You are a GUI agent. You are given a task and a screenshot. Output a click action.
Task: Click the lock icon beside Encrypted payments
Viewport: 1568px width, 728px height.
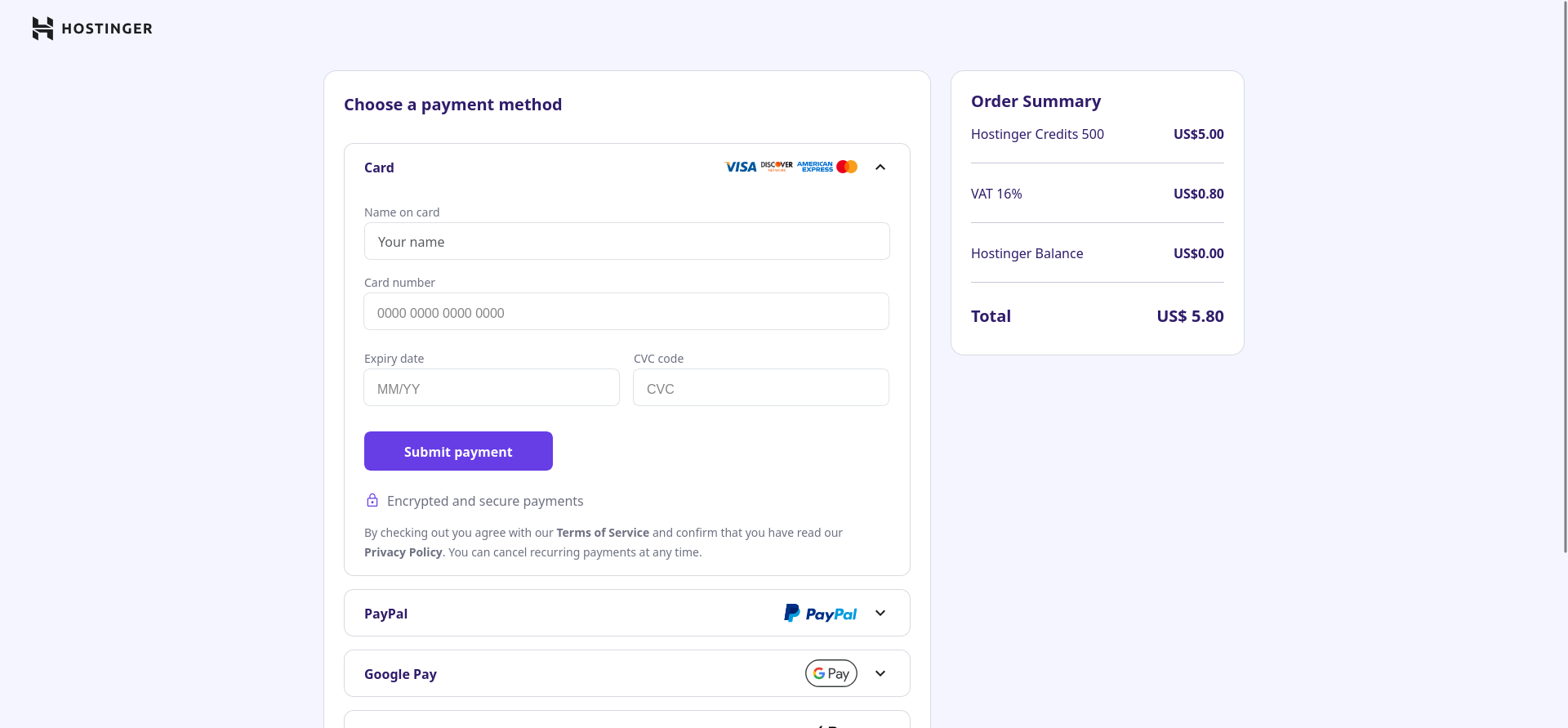click(372, 500)
